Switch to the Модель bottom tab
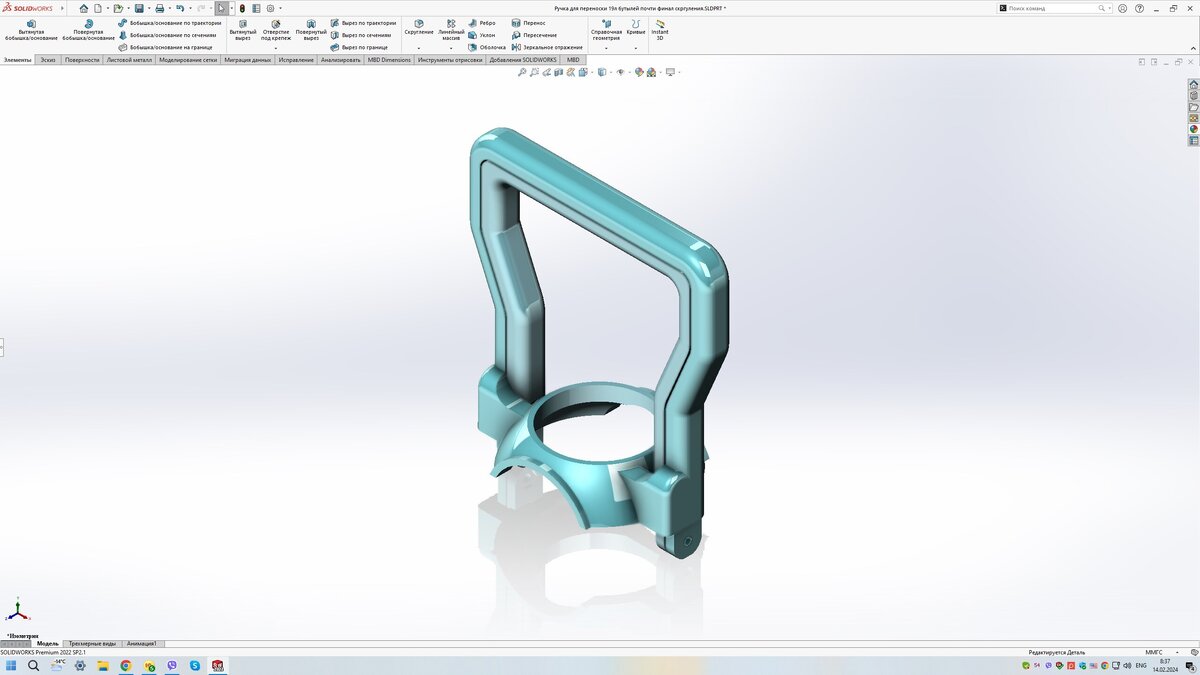Screen dimensions: 1200x675 point(48,644)
